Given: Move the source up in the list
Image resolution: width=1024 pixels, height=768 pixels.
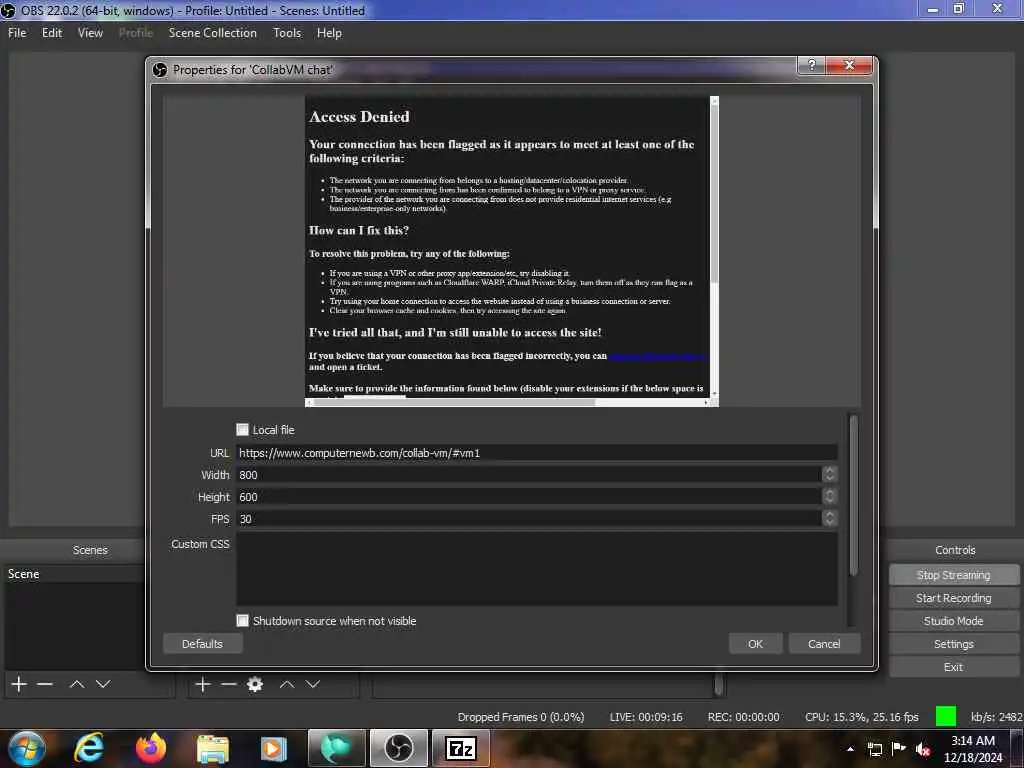Looking at the screenshot, I should click(x=287, y=684).
